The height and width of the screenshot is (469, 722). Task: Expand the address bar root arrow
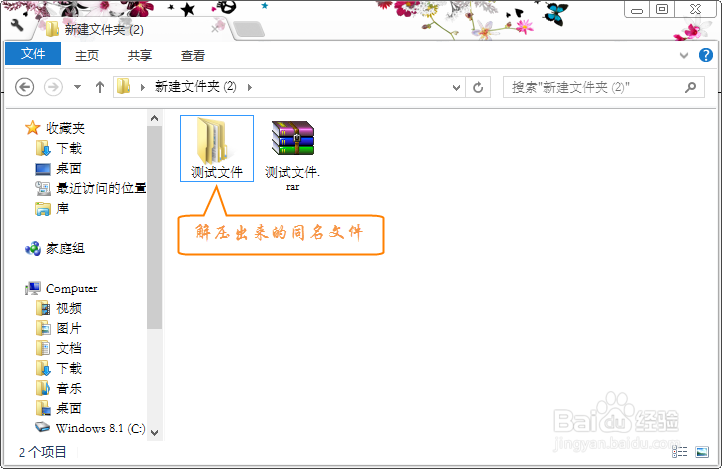[143, 87]
